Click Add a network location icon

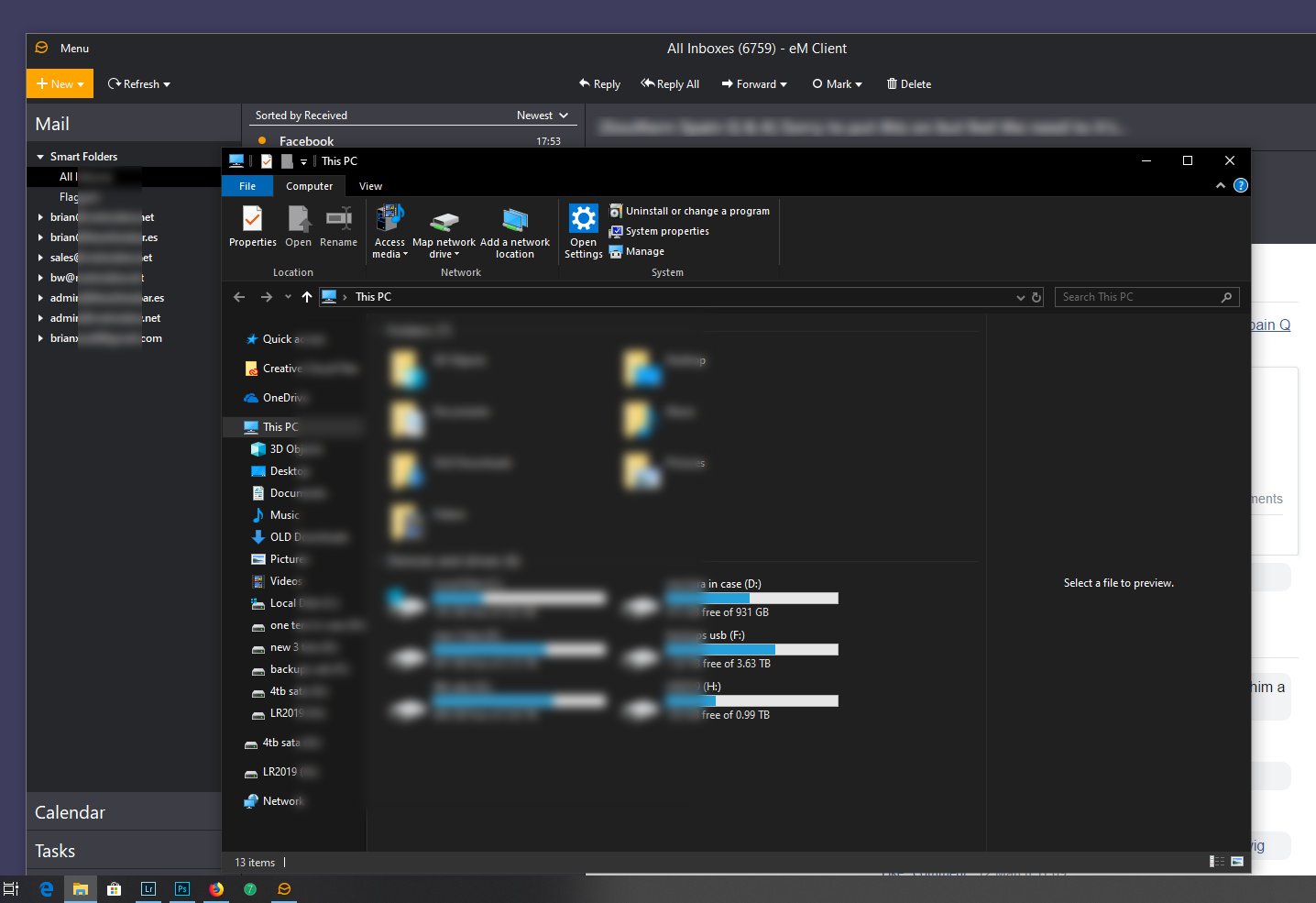[515, 234]
